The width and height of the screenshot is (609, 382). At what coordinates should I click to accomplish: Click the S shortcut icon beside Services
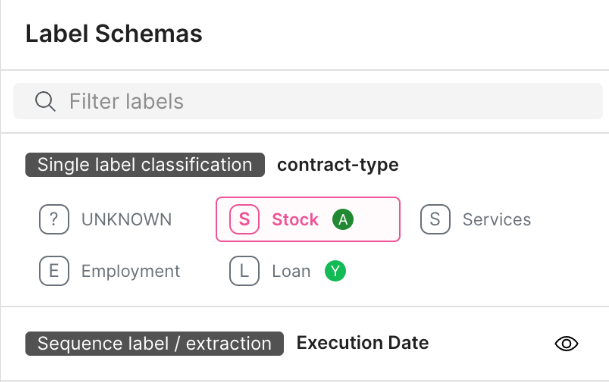[x=435, y=219]
